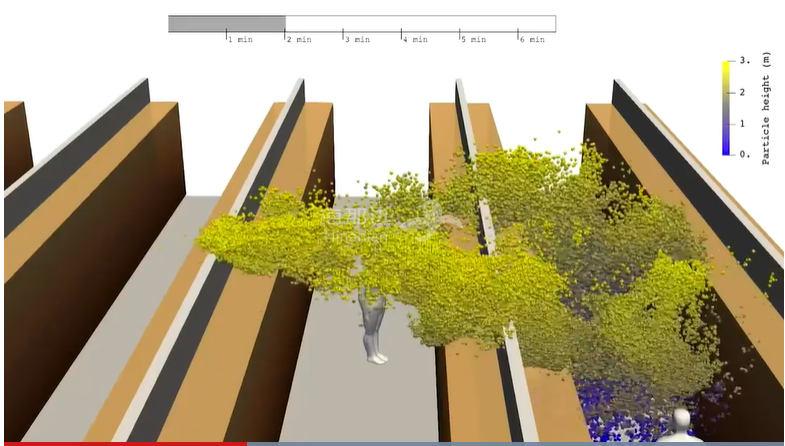Viewport: 785px width, 446px height.
Task: Click the gray elapsed portion of time bar
Action: (x=226, y=23)
